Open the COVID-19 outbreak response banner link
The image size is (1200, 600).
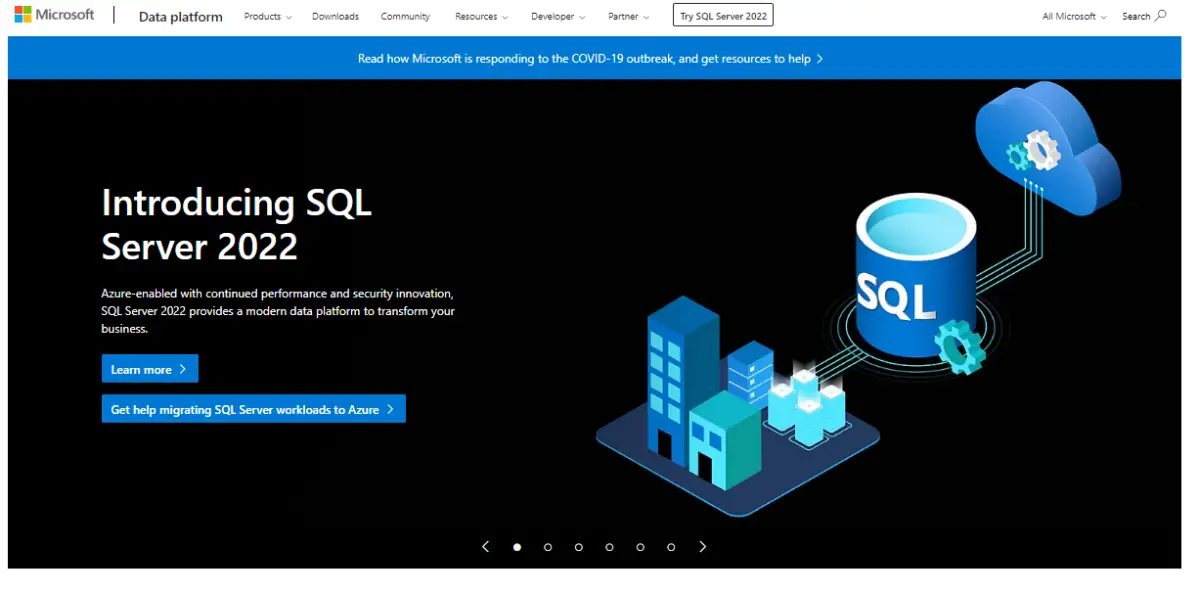(x=591, y=59)
